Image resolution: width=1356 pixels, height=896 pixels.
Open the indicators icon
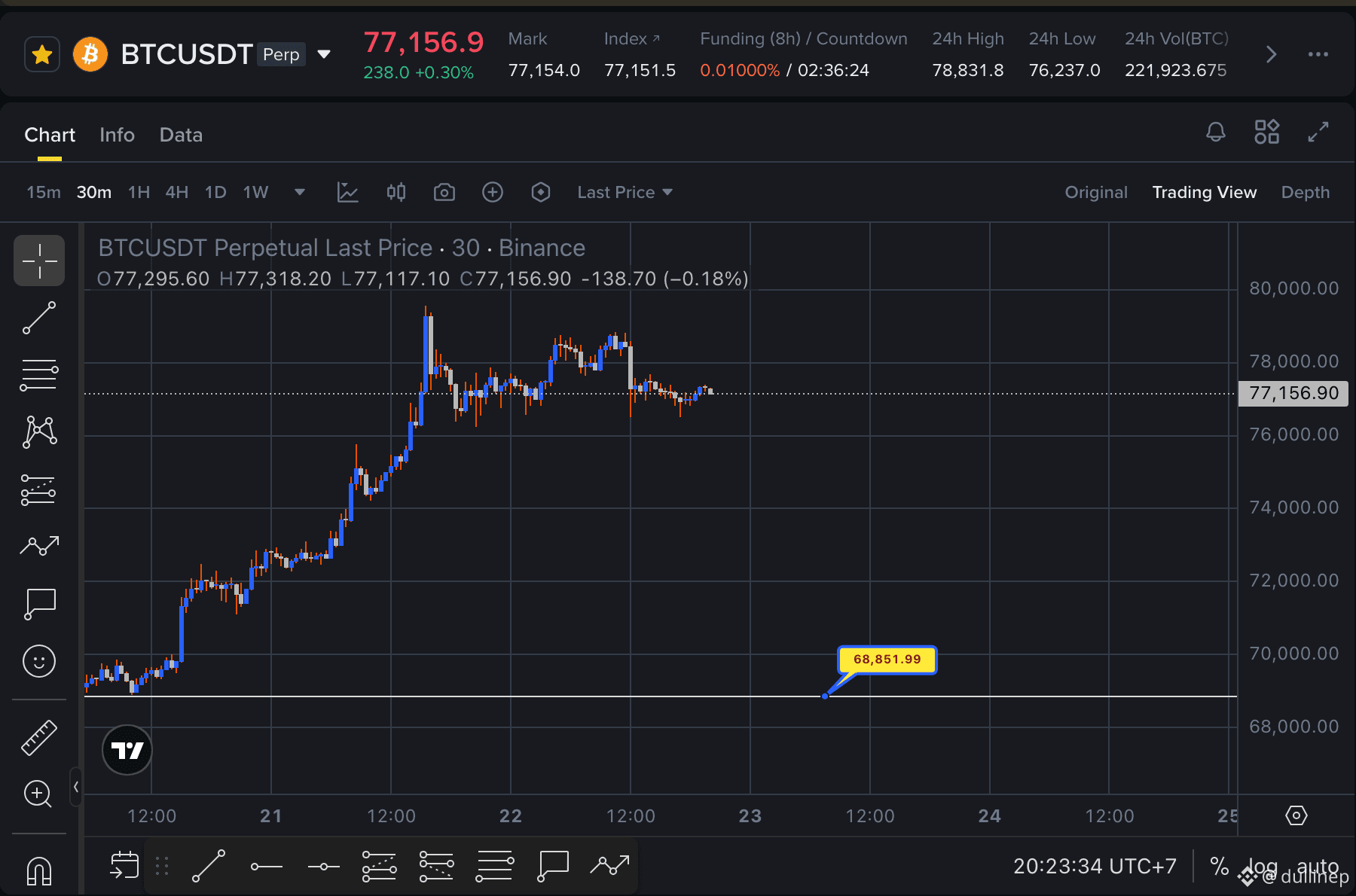pyautogui.click(x=347, y=192)
